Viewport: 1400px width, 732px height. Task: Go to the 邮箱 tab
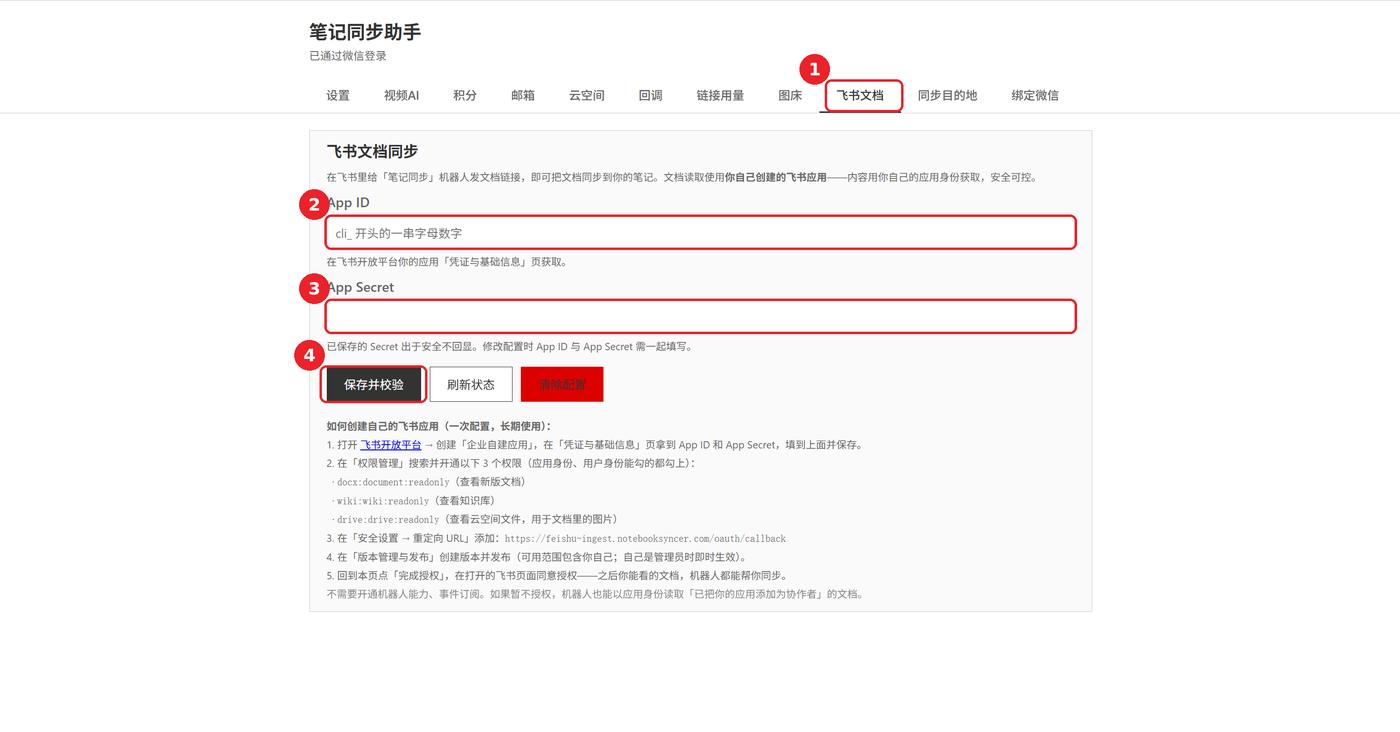[x=523, y=96]
